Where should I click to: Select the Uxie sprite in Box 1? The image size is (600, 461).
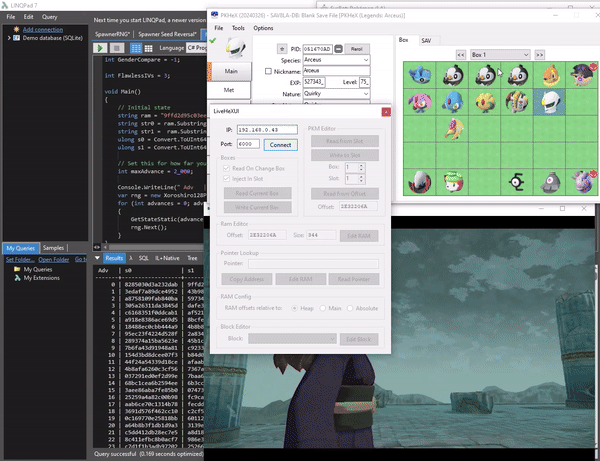tap(485, 103)
